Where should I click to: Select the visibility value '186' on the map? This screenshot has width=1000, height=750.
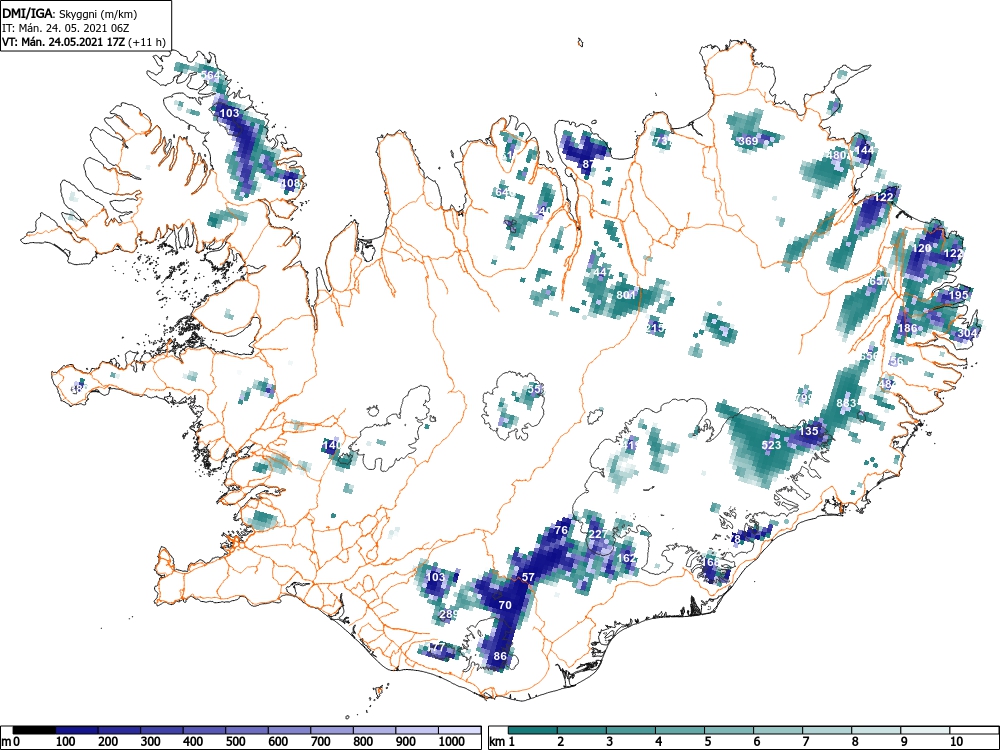coord(908,328)
